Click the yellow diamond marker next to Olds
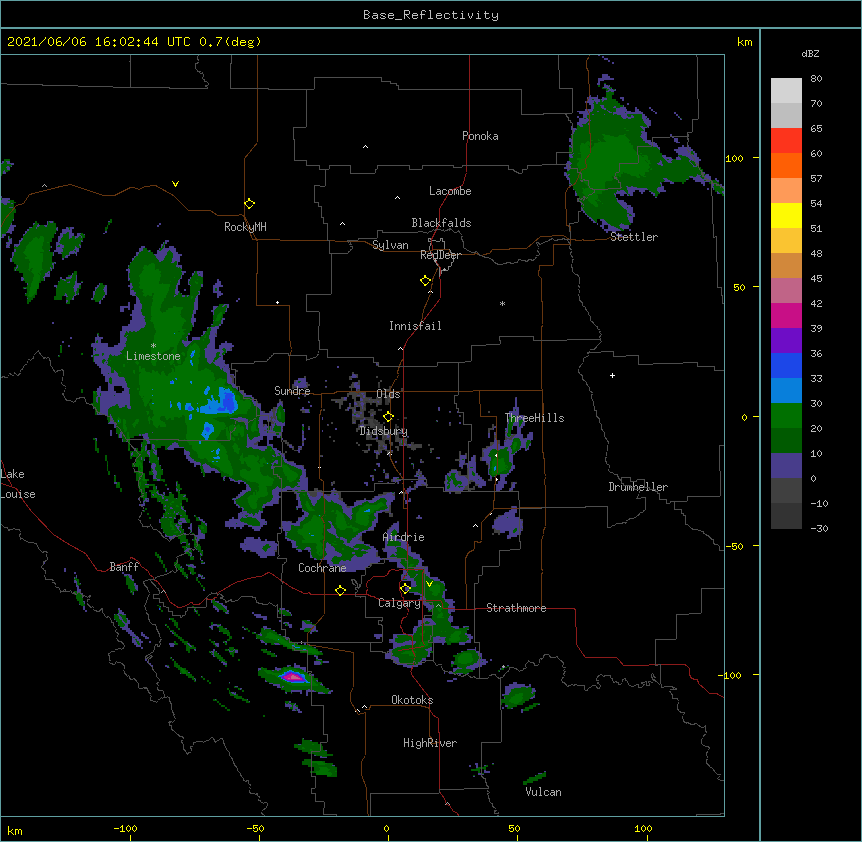Screen dimensions: 862x842 pos(388,417)
